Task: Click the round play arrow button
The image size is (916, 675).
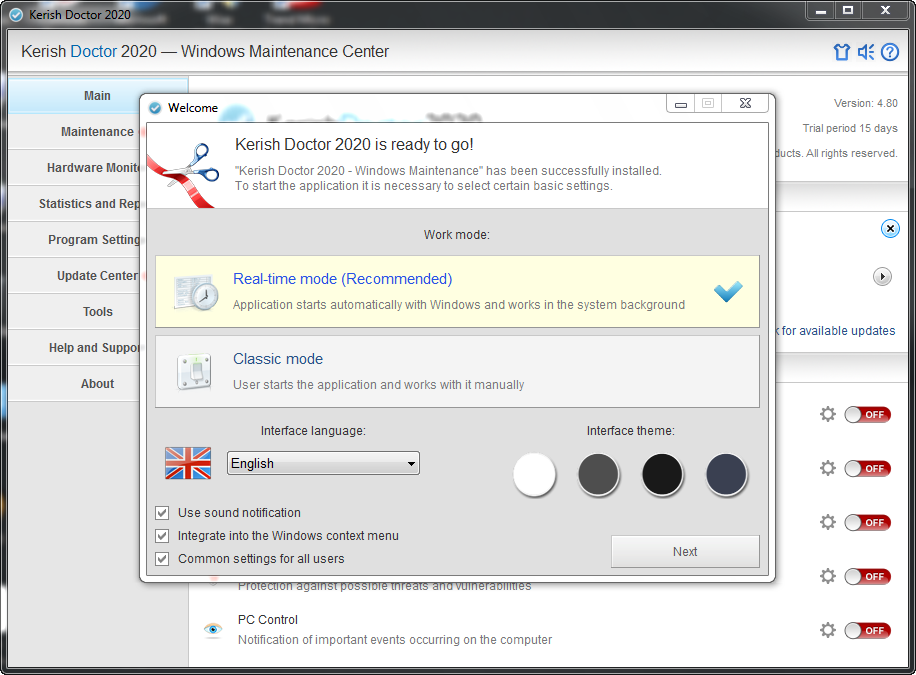Action: 882,276
